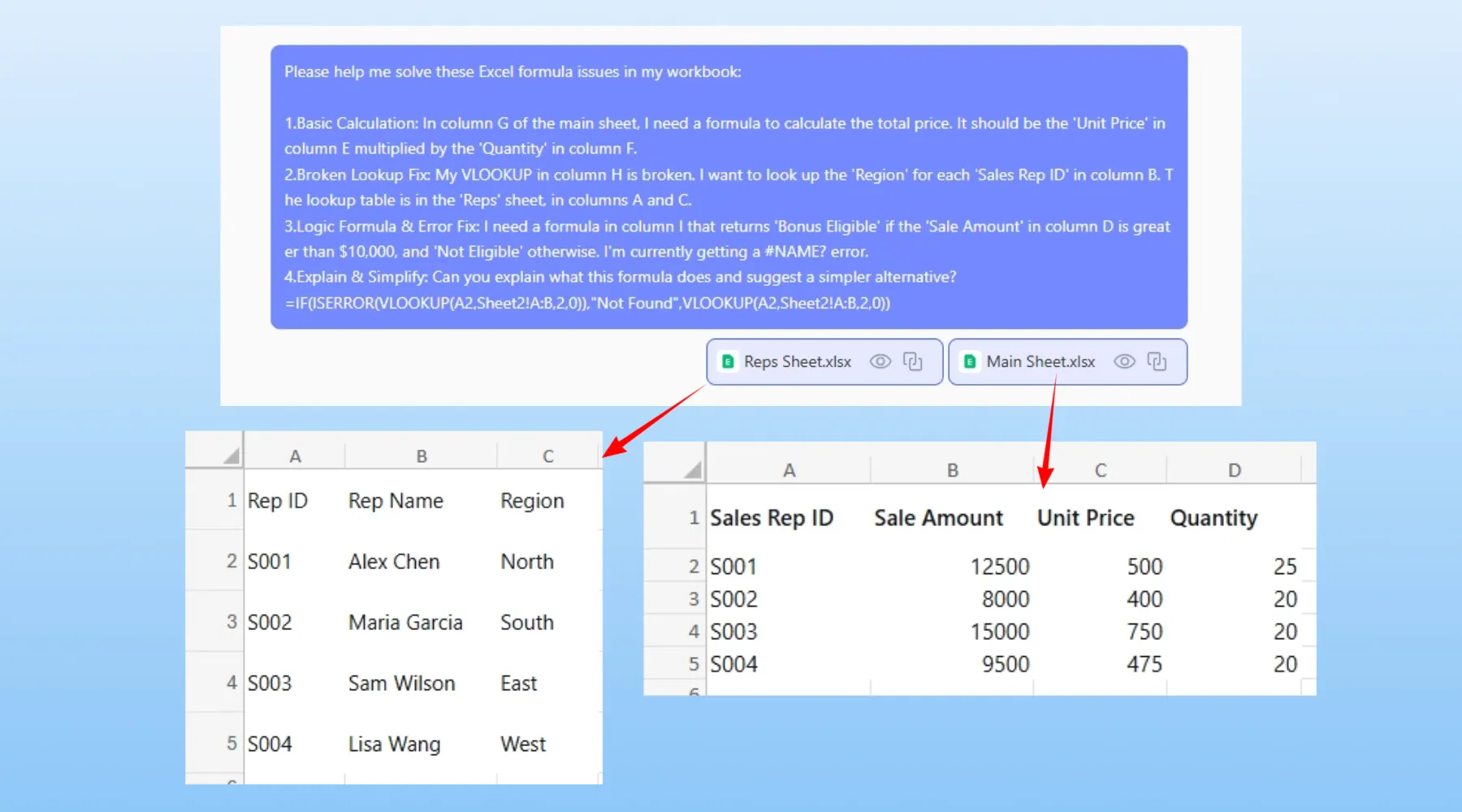Select row 3 header in the Reps sheet
Screen dimensions: 1462x812
pyautogui.click(x=231, y=622)
